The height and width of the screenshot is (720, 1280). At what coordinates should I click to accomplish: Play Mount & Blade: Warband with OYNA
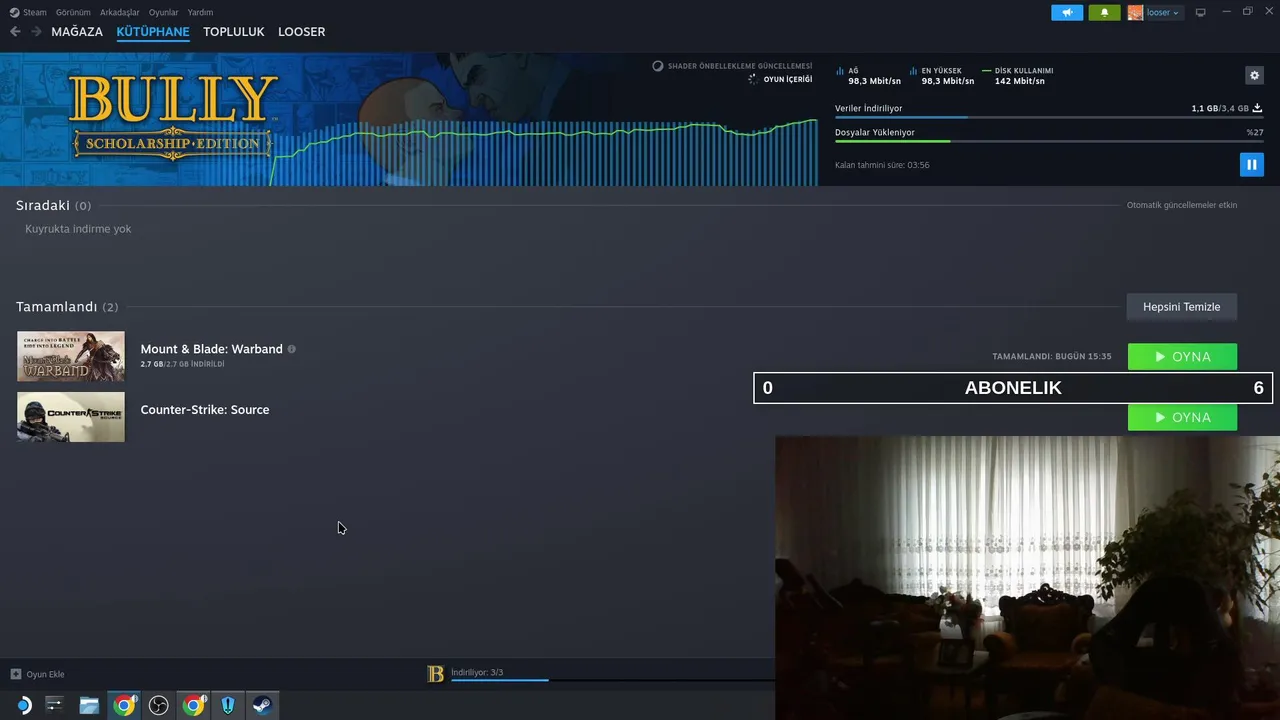pos(1182,357)
